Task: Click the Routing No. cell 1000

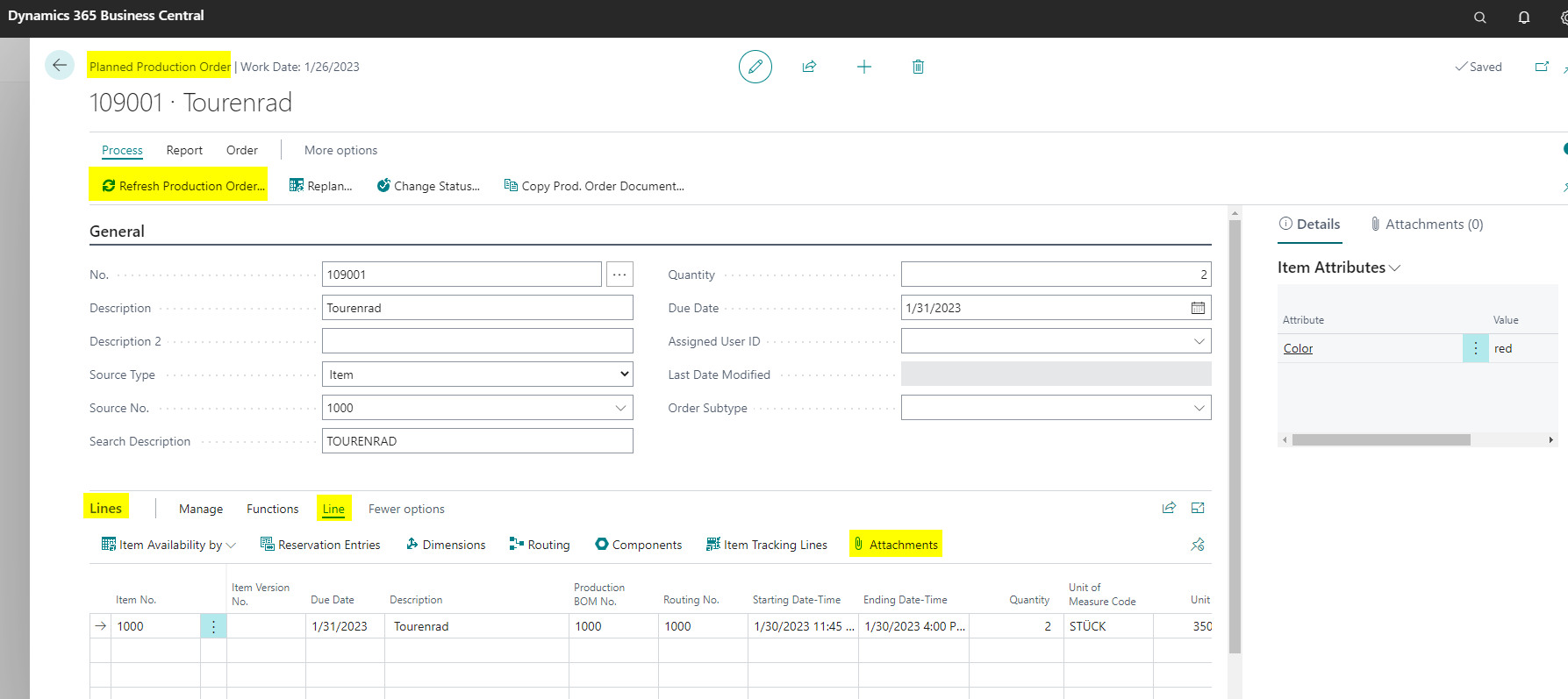Action: [x=702, y=626]
